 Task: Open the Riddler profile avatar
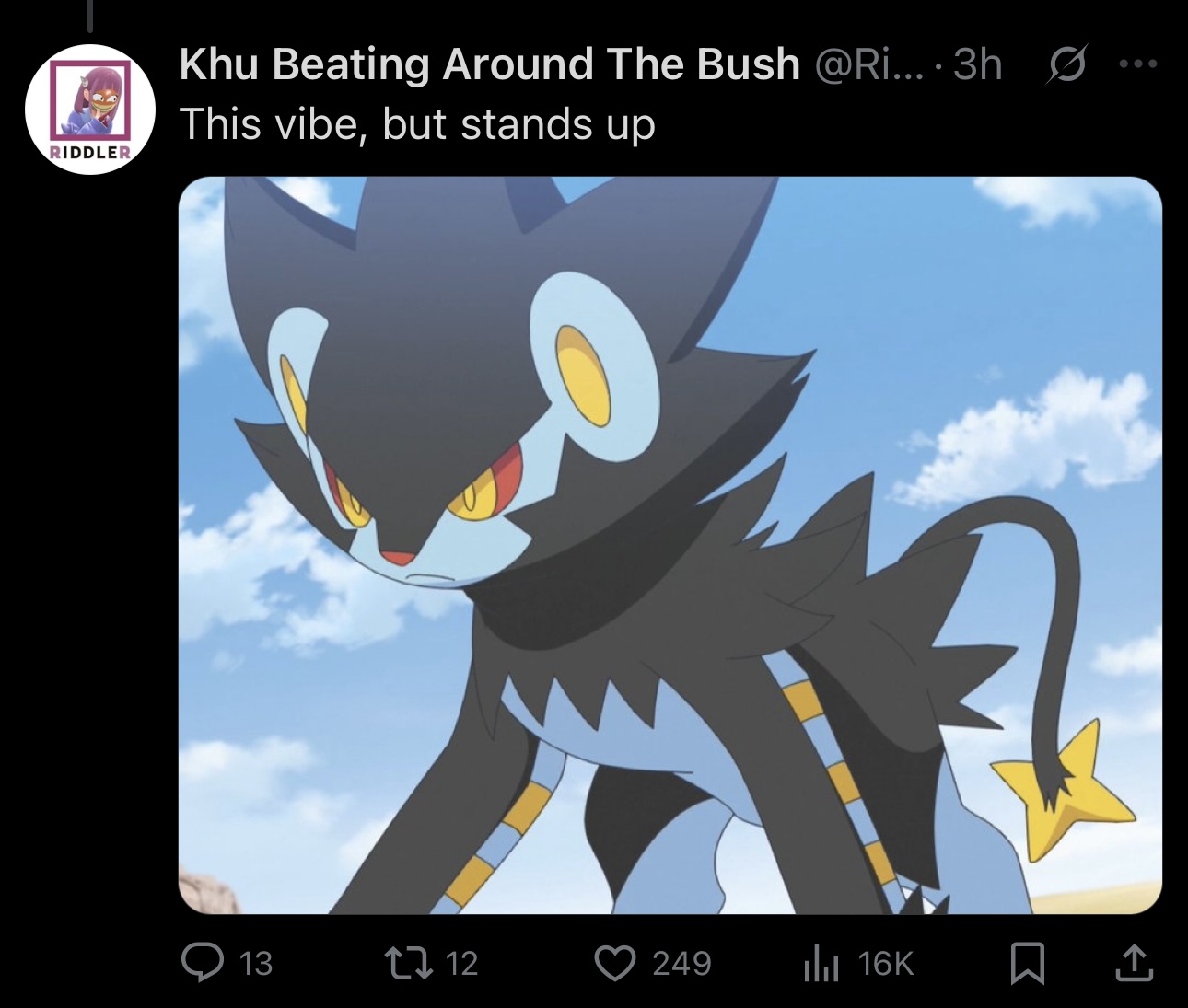[x=90, y=108]
